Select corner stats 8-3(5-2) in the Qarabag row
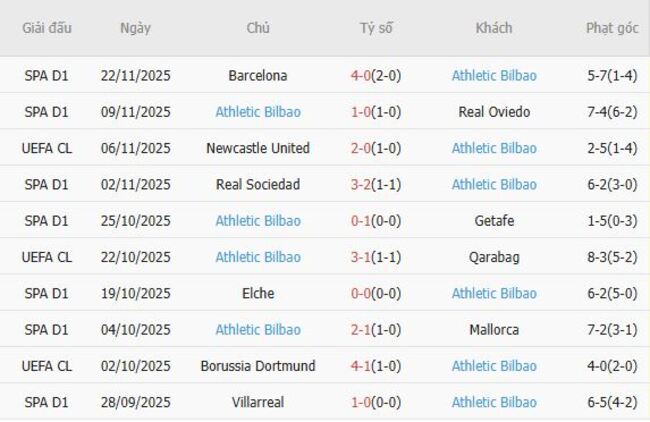 coord(611,257)
